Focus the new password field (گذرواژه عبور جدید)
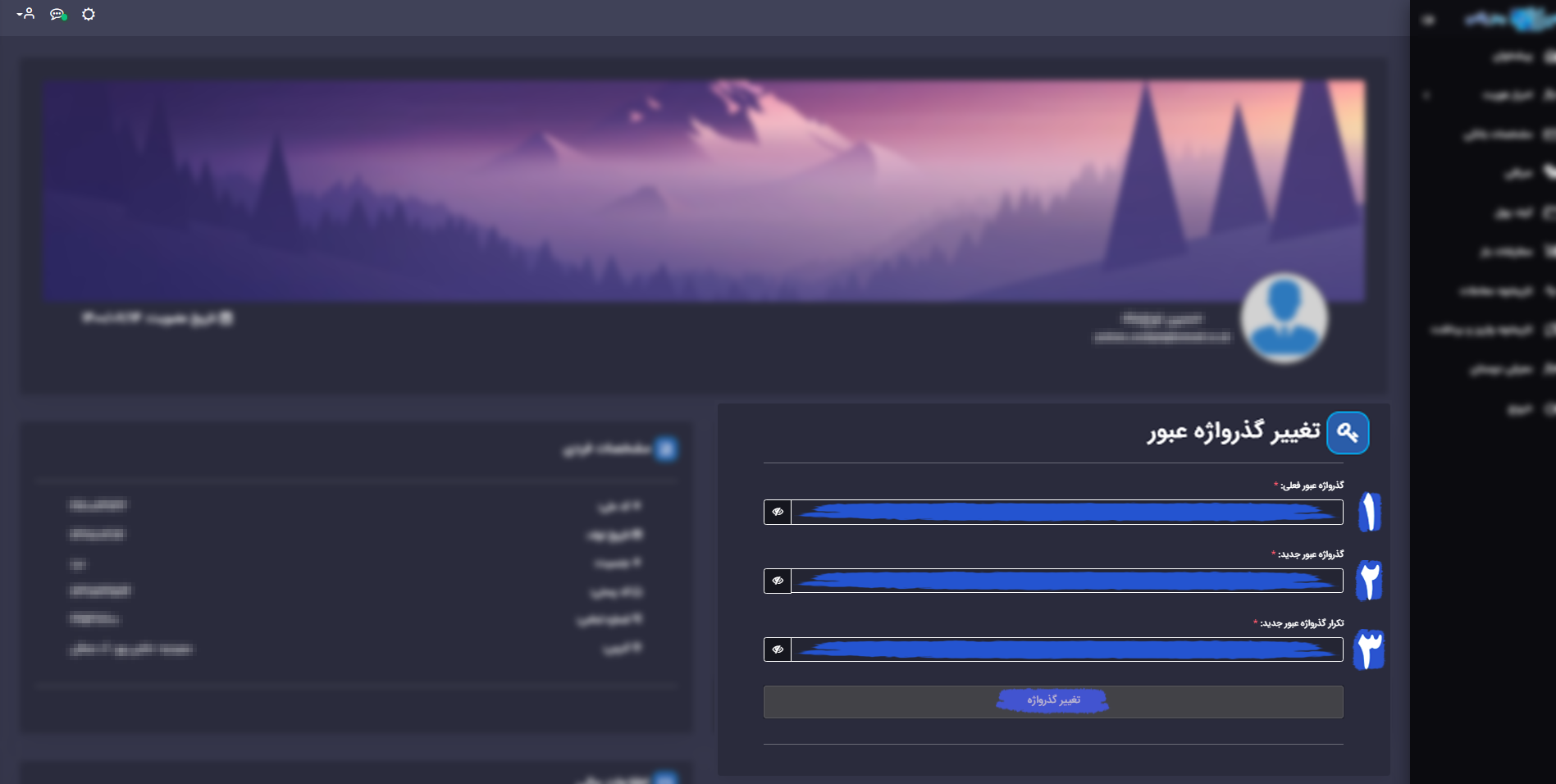Image resolution: width=1556 pixels, height=784 pixels. (1067, 581)
